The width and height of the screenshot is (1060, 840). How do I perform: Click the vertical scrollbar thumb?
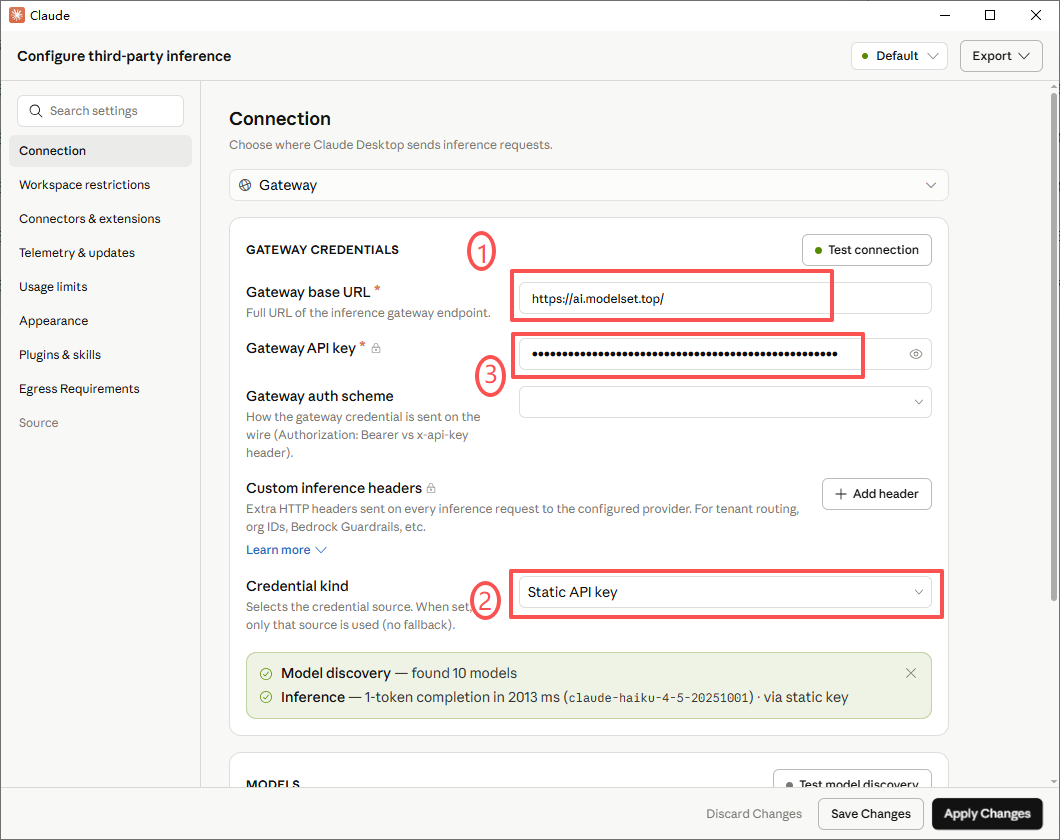tap(1054, 346)
